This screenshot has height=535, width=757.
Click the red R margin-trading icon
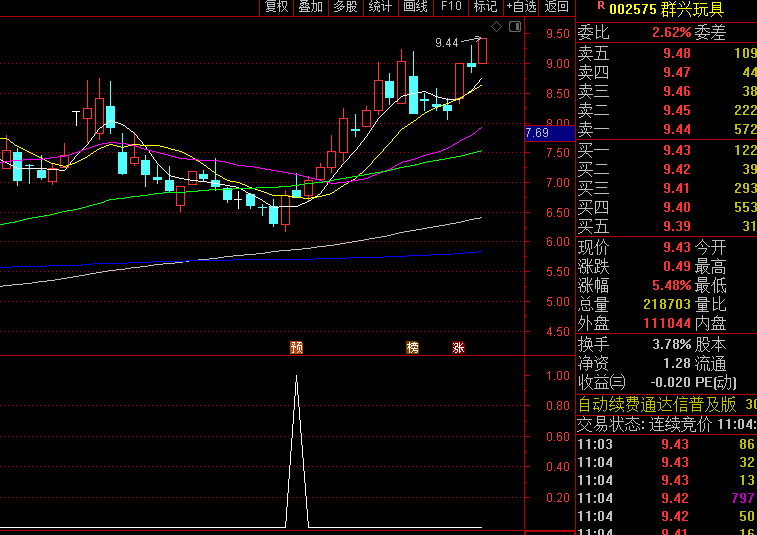[x=601, y=5]
